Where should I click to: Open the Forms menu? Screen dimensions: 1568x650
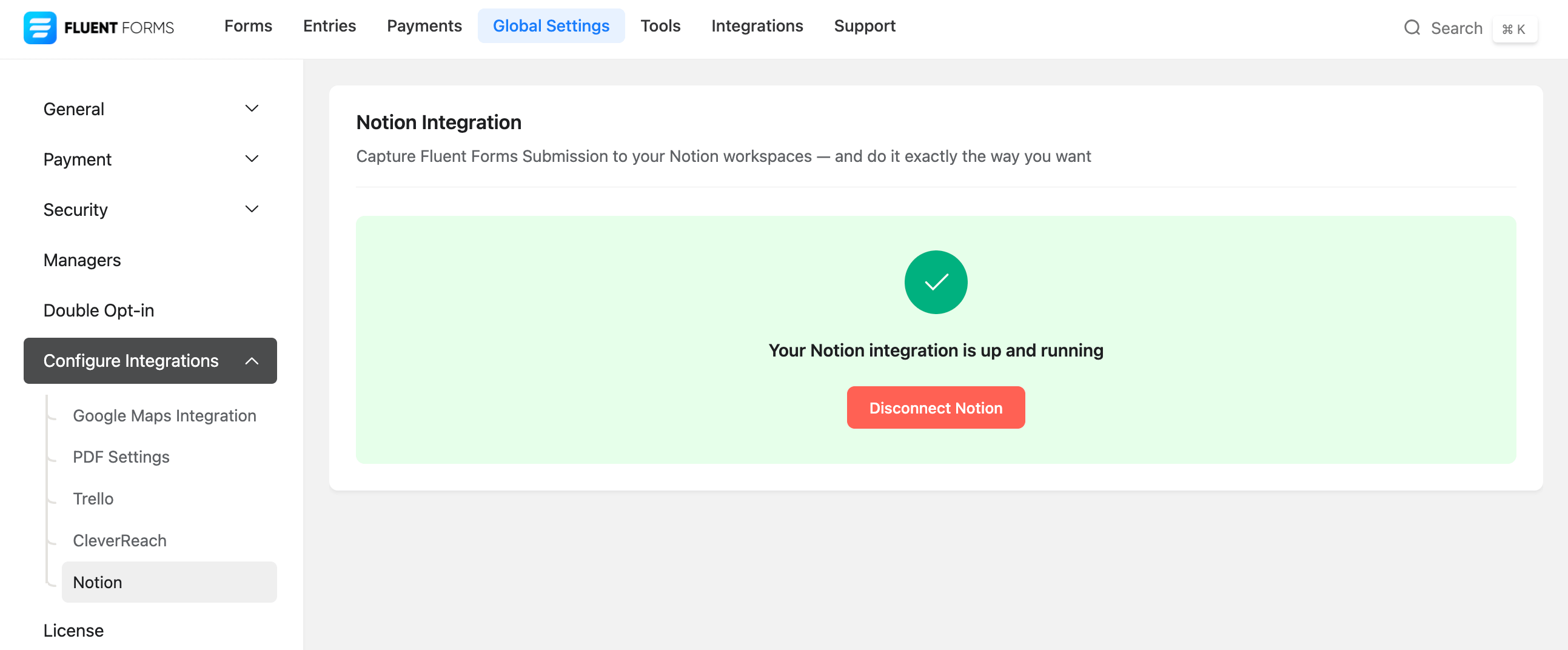[248, 26]
